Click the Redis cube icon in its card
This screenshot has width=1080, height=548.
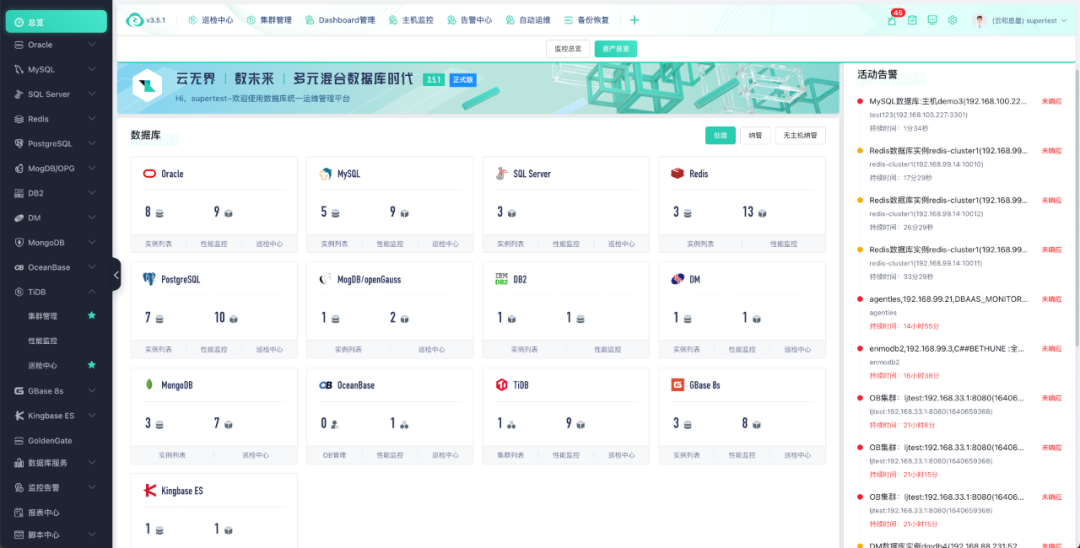coord(677,173)
